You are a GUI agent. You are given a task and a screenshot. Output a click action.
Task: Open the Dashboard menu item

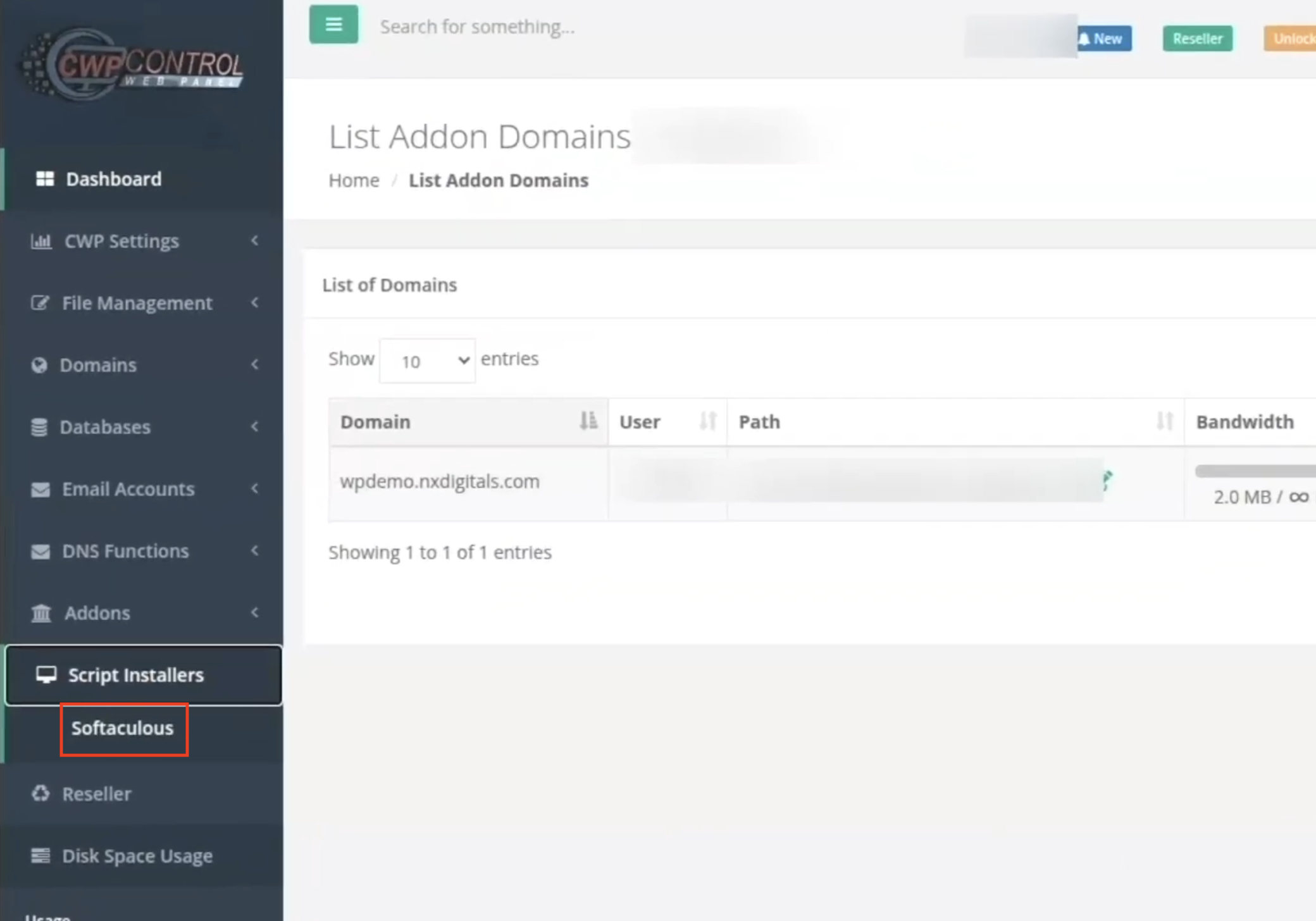click(142, 179)
